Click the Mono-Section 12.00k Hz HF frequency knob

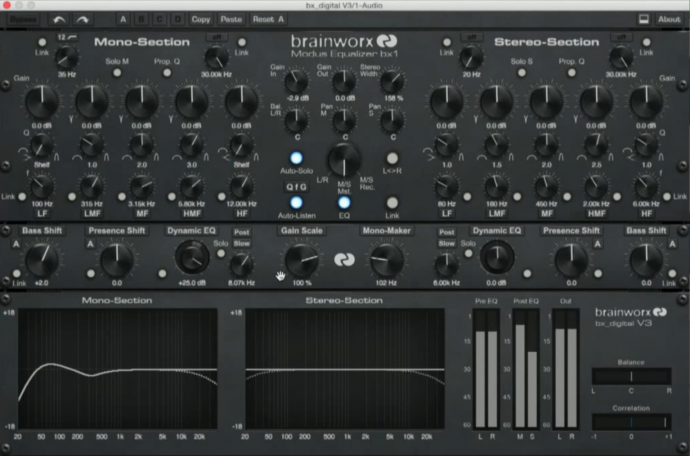[242, 187]
